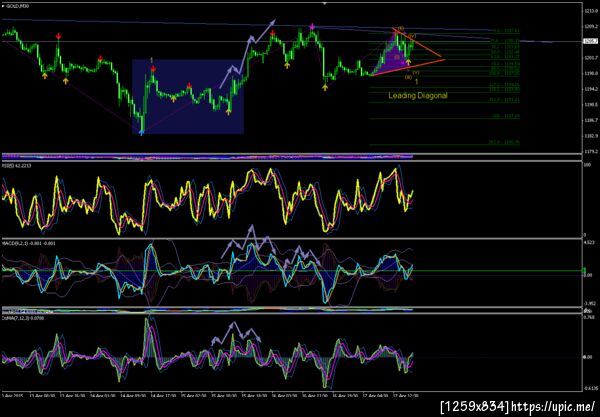Select the blue up-arrow at the chart's lowest candle

(142, 132)
